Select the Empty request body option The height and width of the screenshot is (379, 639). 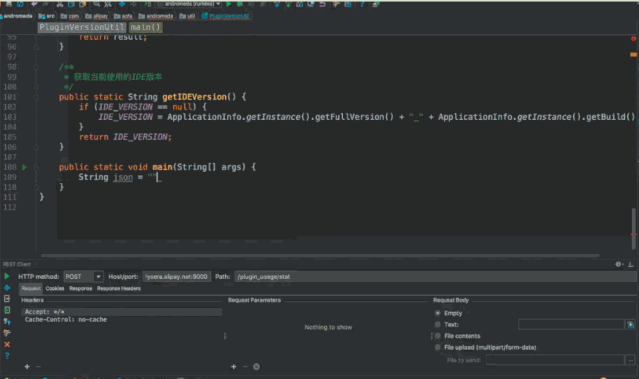click(x=438, y=313)
